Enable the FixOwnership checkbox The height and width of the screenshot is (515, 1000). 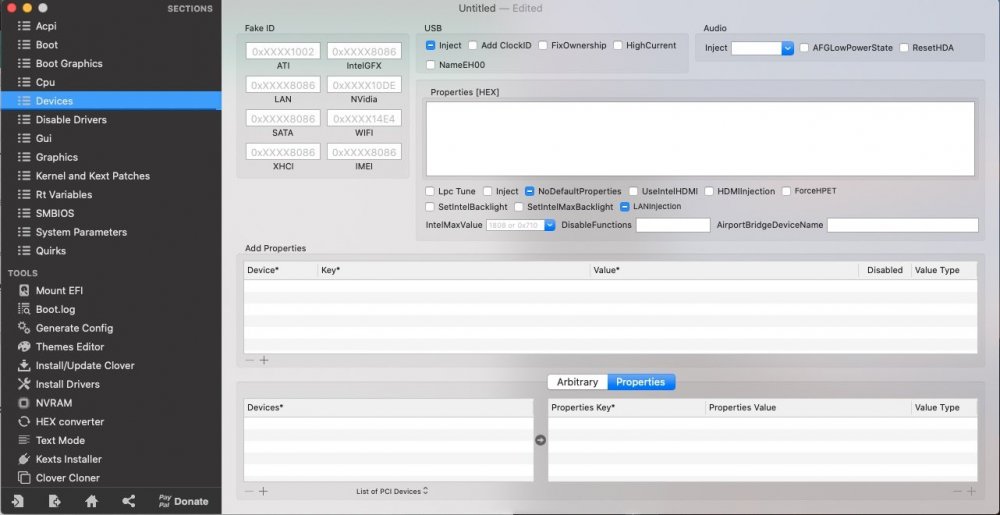tap(542, 46)
